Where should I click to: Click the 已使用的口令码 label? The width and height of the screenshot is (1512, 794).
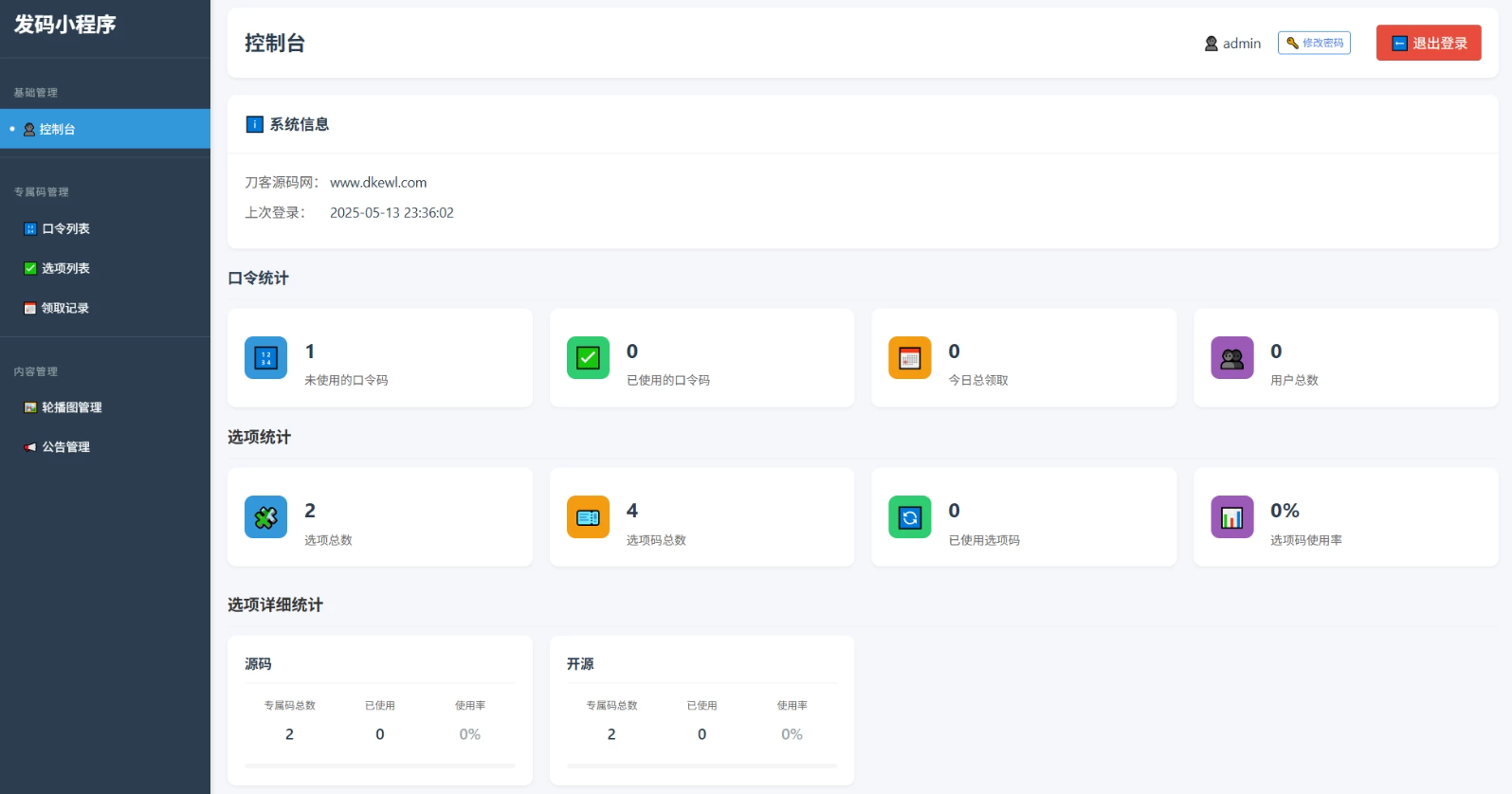pos(668,380)
